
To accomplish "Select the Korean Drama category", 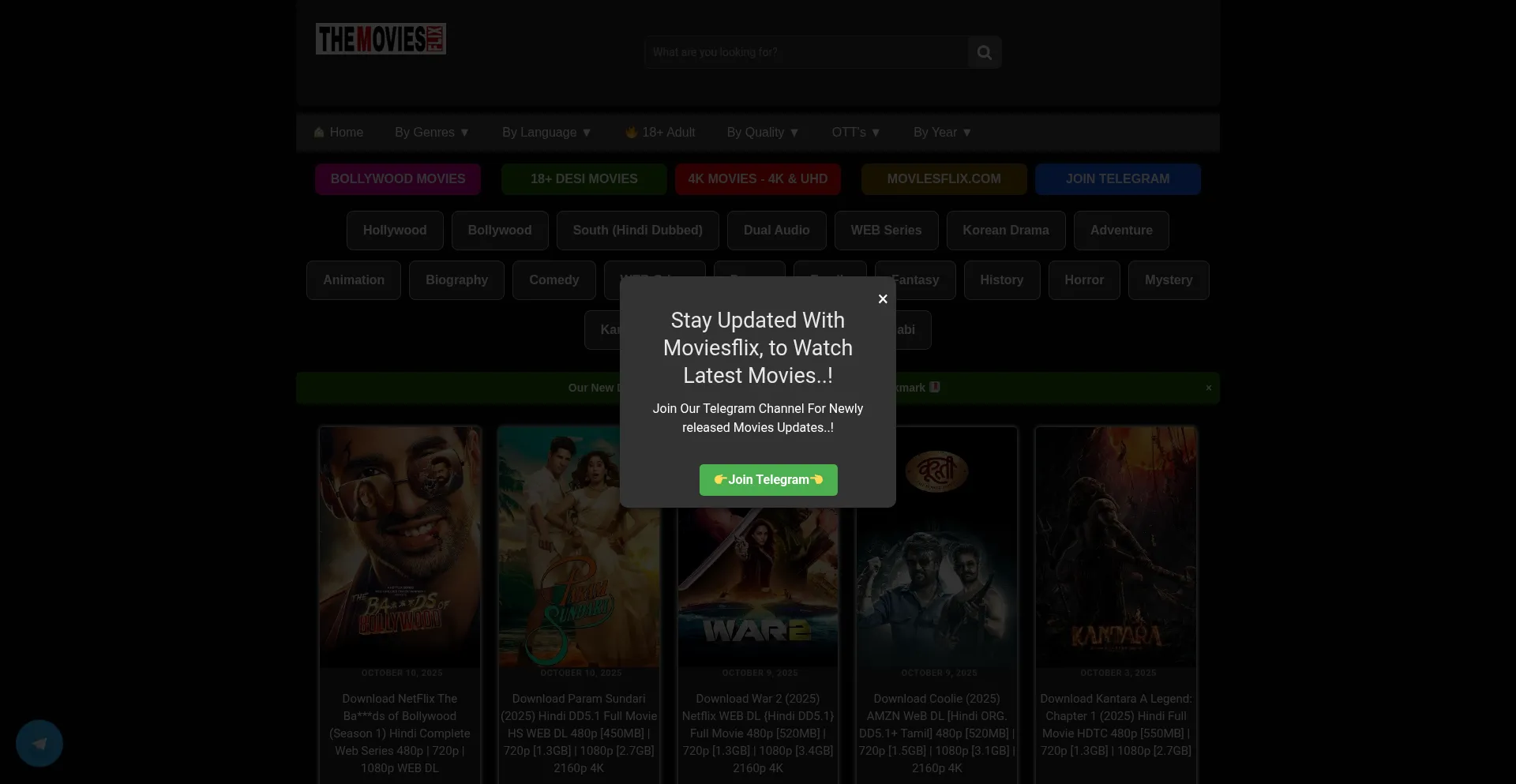I will coord(1005,231).
